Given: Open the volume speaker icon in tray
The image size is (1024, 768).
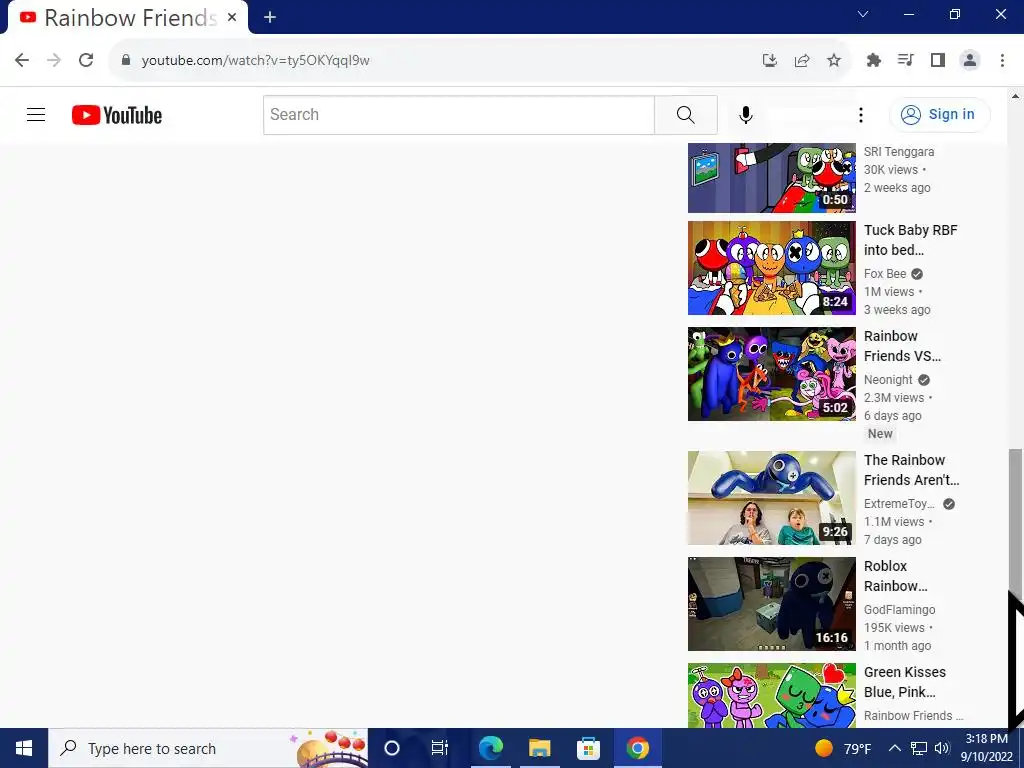Looking at the screenshot, I should pyautogui.click(x=942, y=748).
